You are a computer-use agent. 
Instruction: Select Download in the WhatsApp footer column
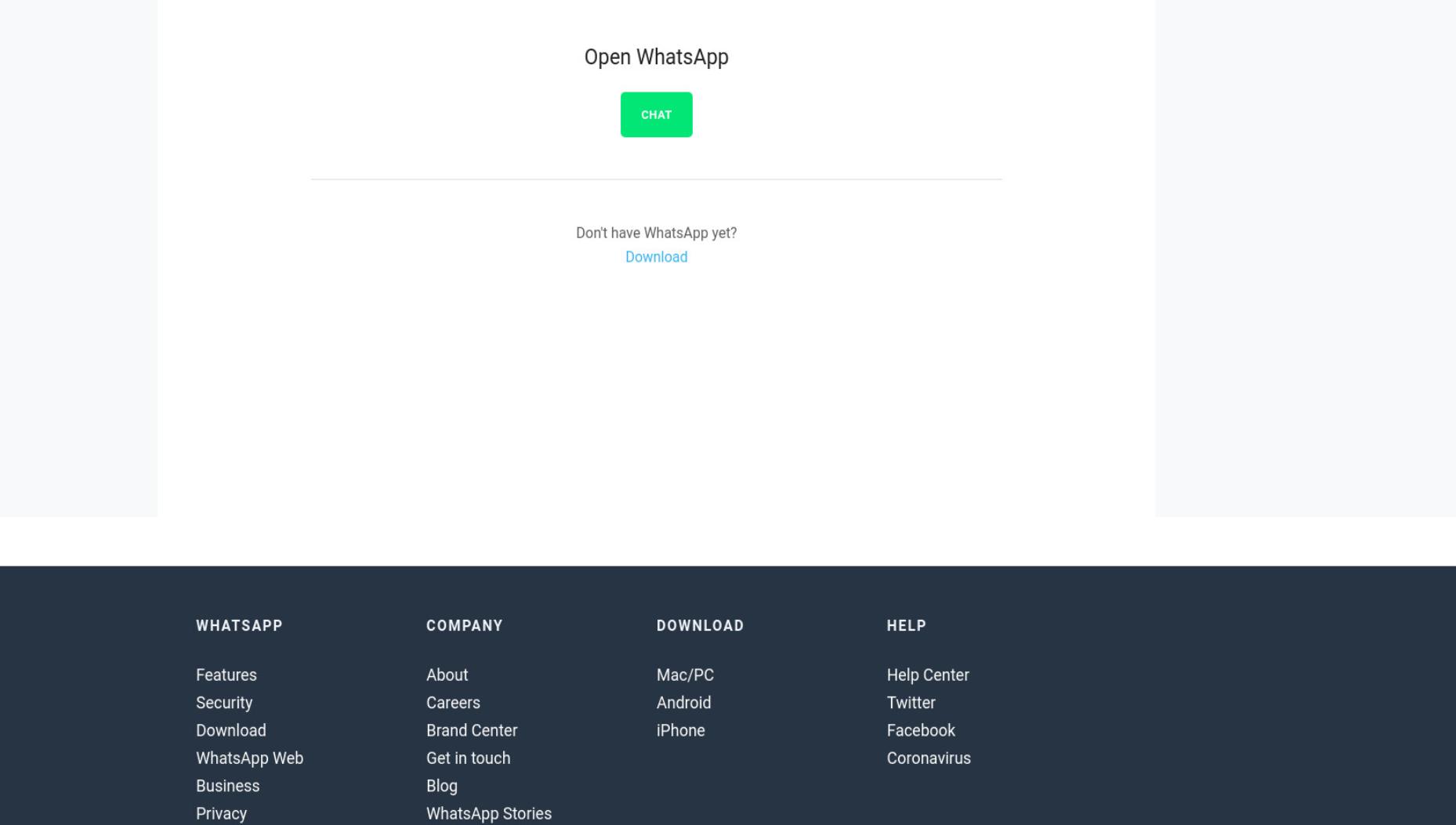[231, 730]
